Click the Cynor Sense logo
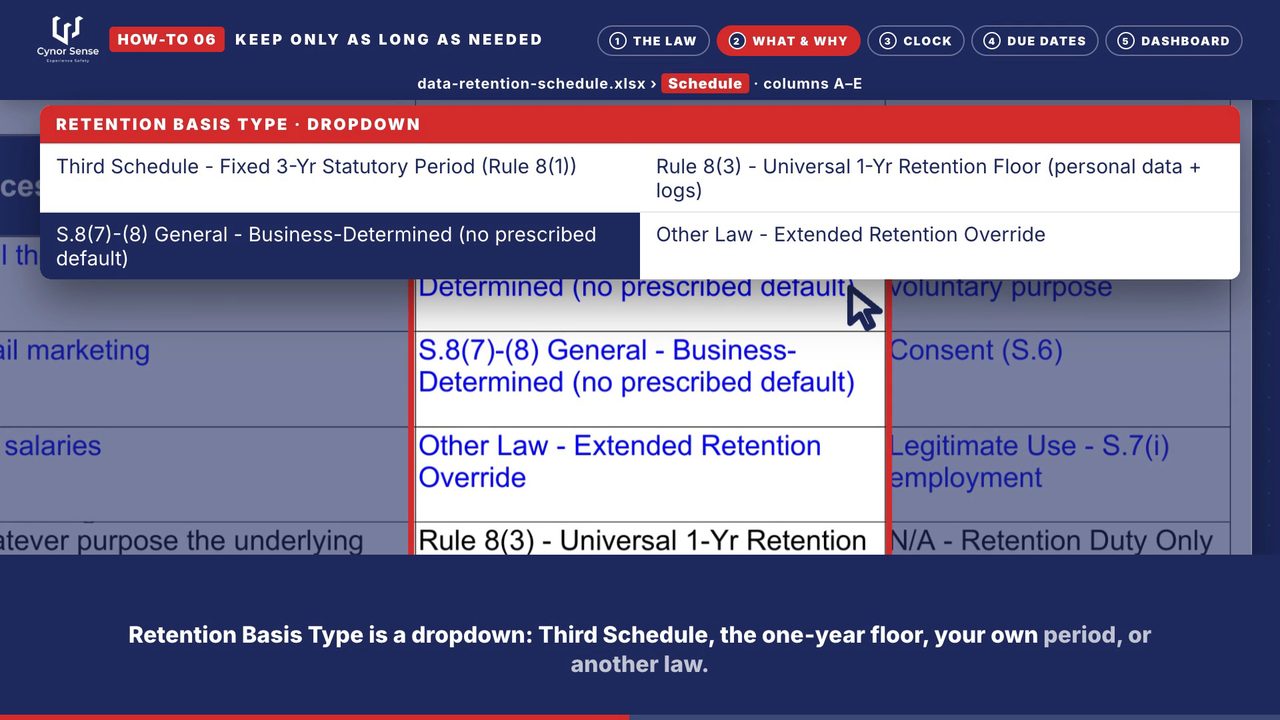1280x720 pixels. tap(67, 40)
